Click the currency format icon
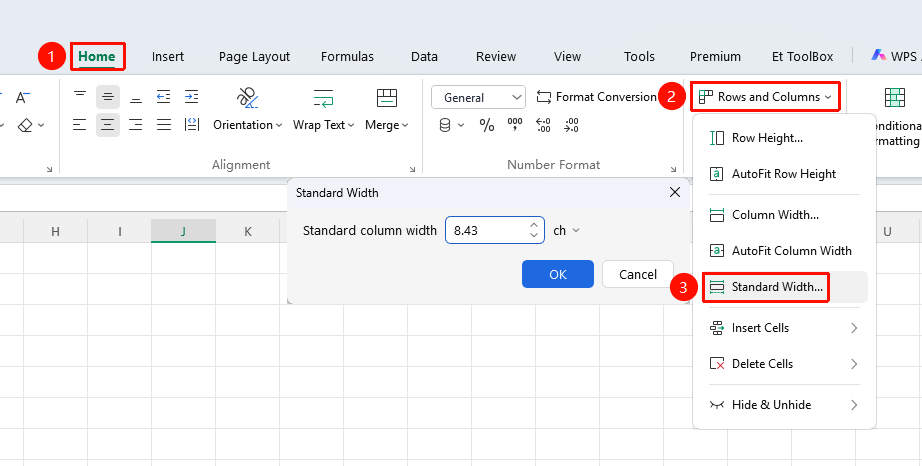 [445, 125]
